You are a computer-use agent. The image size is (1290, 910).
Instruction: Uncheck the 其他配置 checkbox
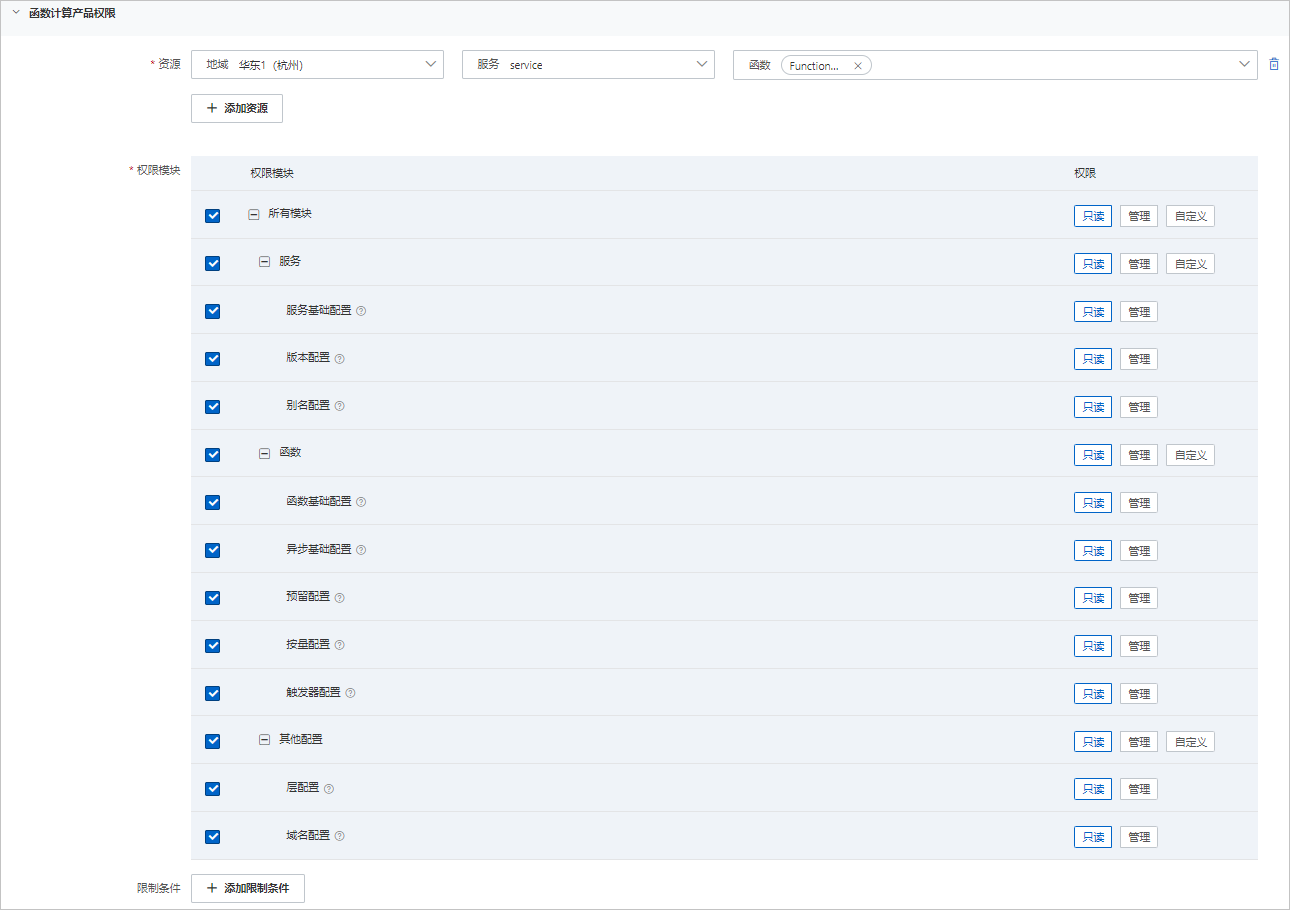click(x=212, y=741)
